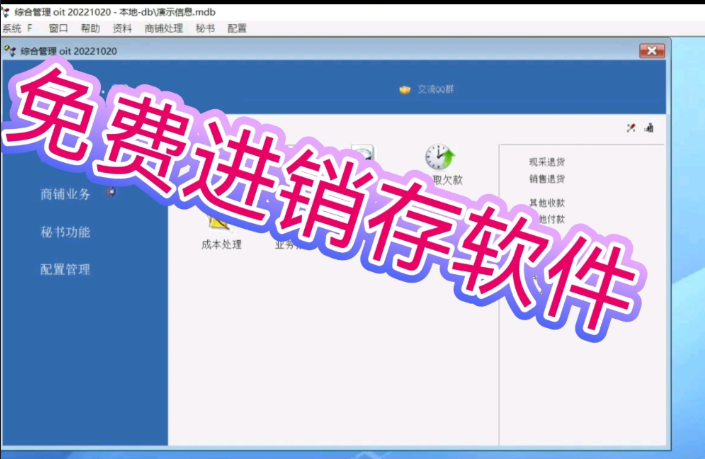Open the 系统 menu
Image resolution: width=705 pixels, height=459 pixels.
point(12,29)
